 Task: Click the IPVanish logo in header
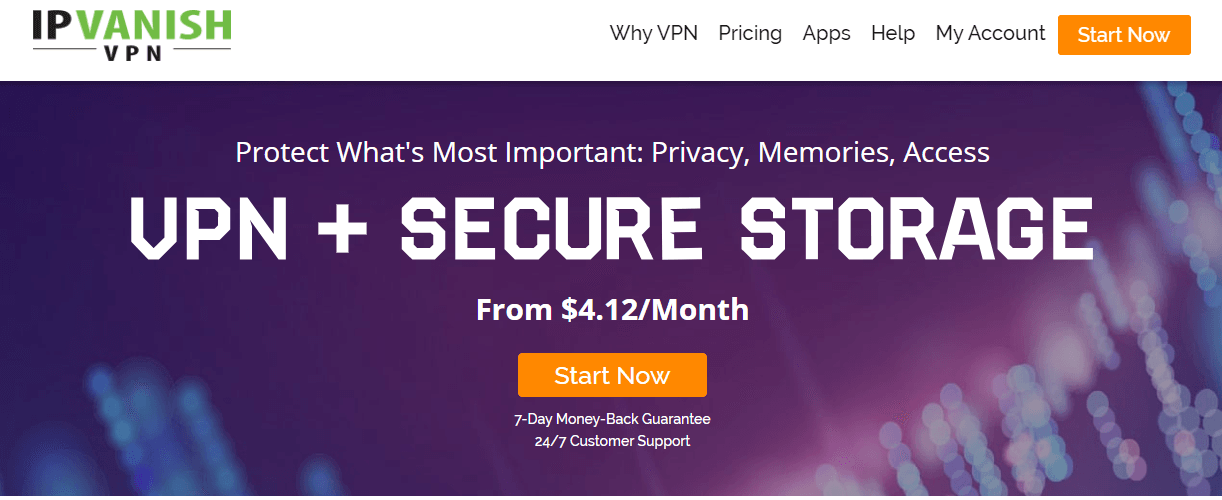[131, 34]
